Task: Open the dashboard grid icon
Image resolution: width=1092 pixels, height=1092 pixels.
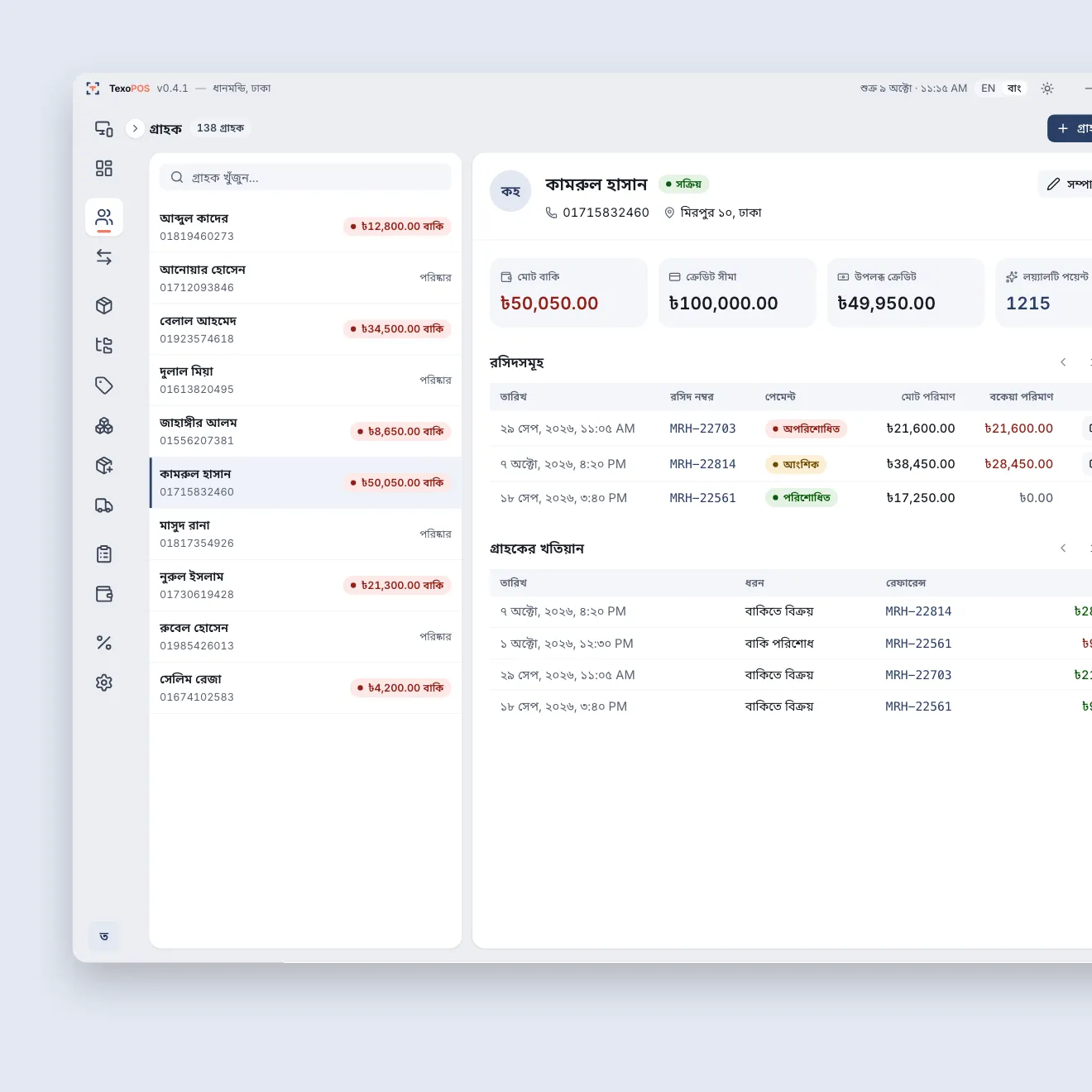Action: [x=104, y=169]
